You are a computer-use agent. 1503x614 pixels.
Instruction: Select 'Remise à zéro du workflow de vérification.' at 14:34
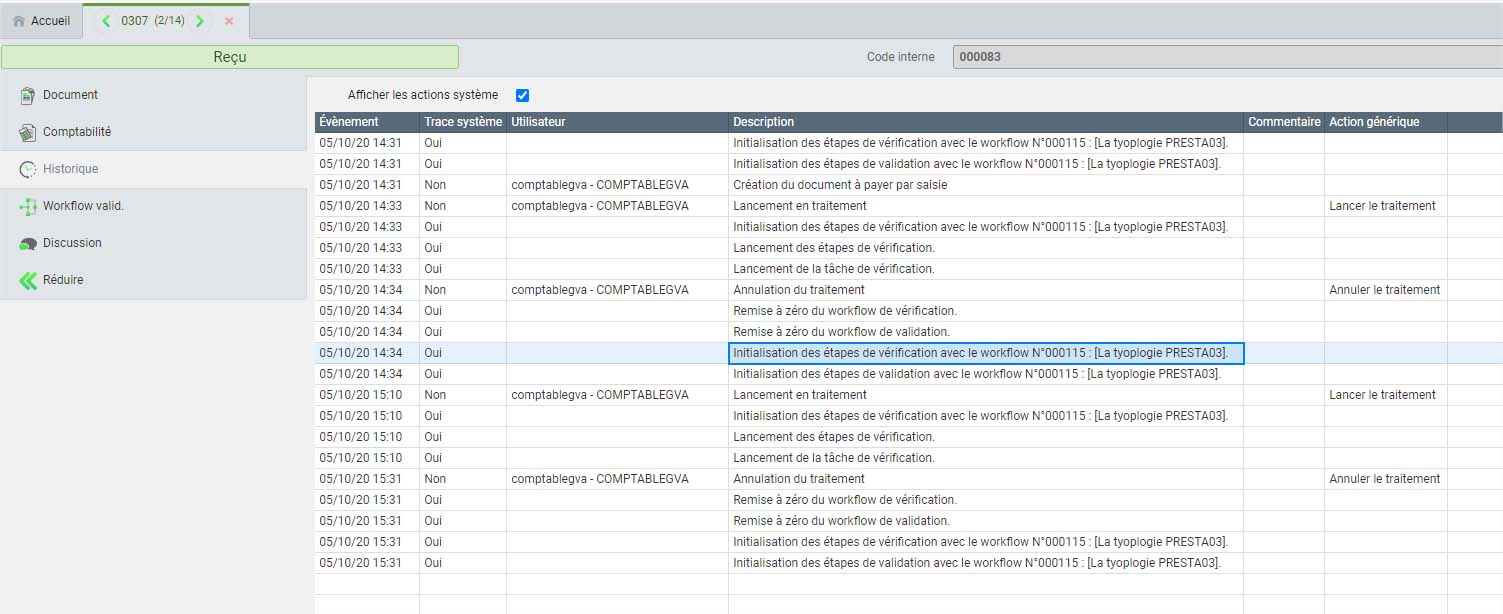[845, 311]
